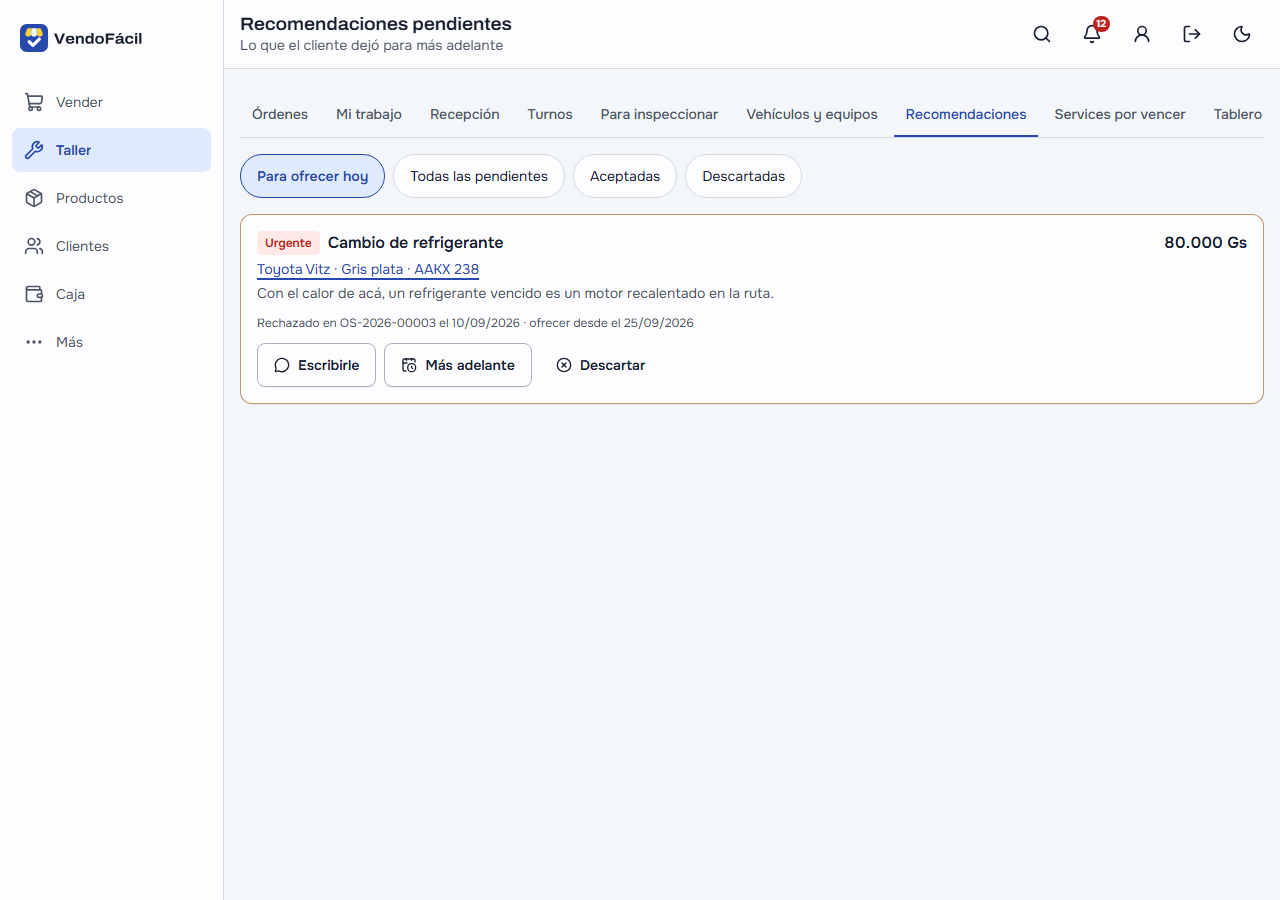Viewport: 1280px width, 900px height.
Task: Open Toyota Vitz · Gris plata · AAKX 238 link
Action: pyautogui.click(x=368, y=269)
